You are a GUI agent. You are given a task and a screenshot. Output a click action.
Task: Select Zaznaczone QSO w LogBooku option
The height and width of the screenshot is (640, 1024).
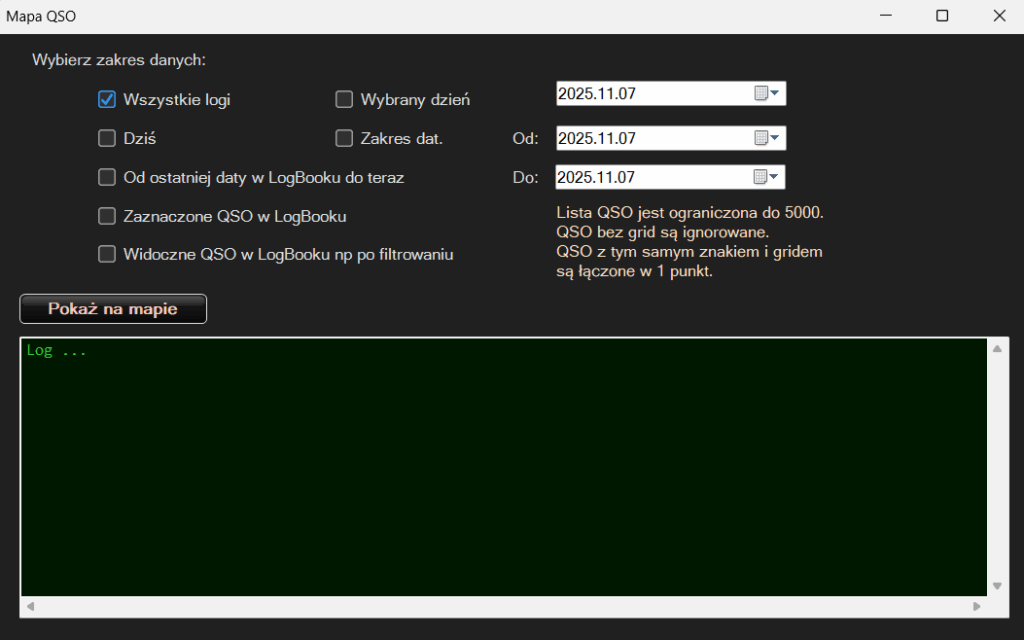point(107,216)
